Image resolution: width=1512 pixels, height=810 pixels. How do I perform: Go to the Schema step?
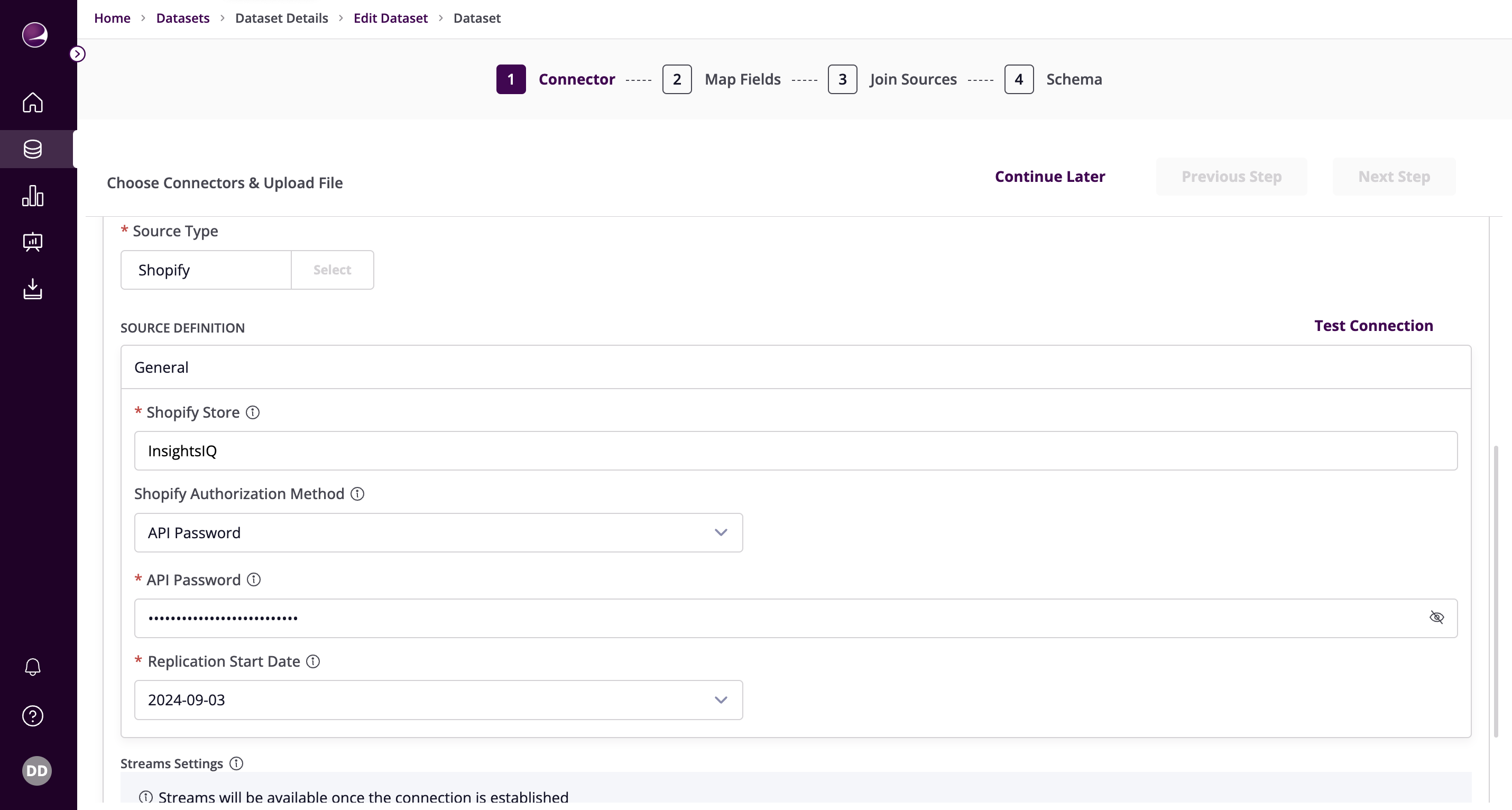(1073, 79)
